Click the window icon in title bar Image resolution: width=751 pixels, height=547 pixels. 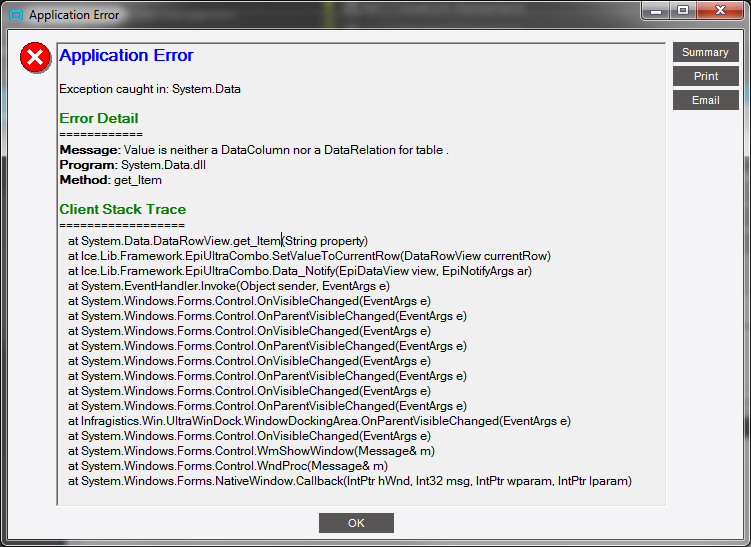click(x=16, y=15)
